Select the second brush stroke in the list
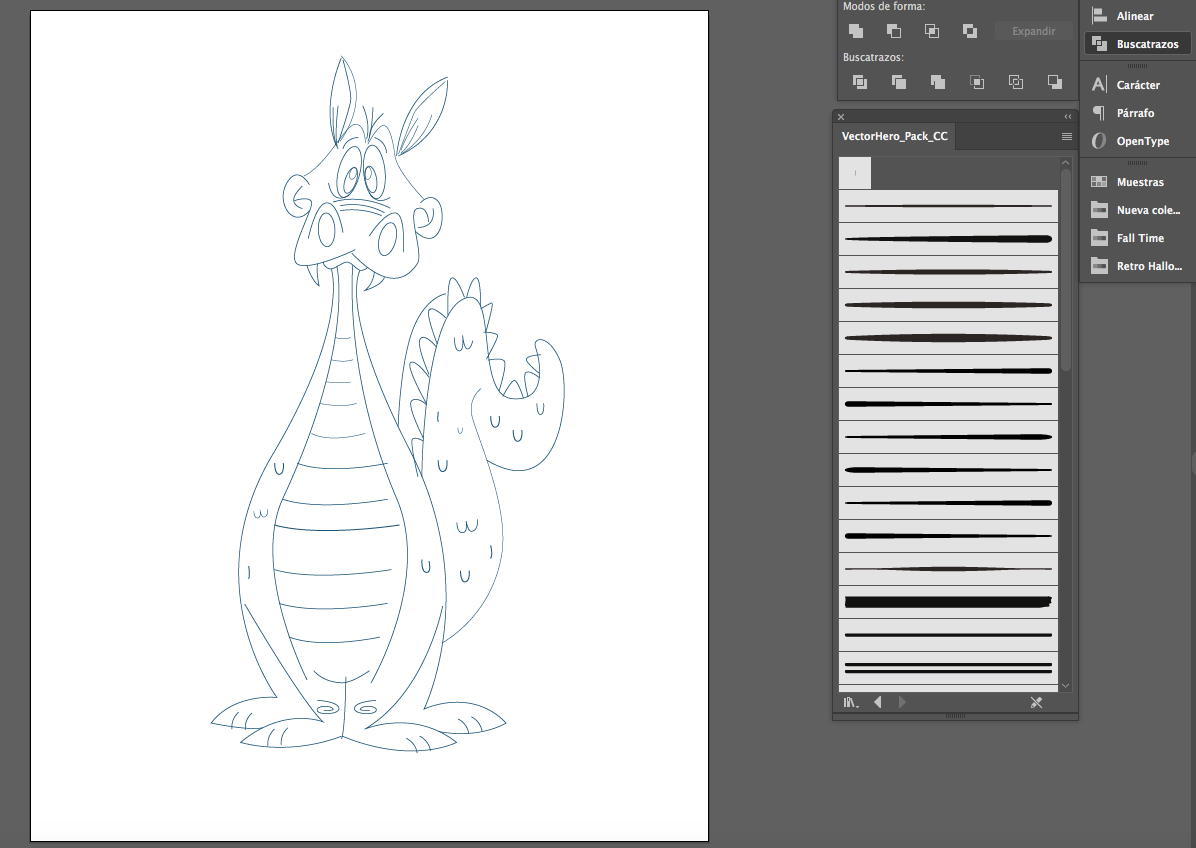The height and width of the screenshot is (848, 1196). coord(948,239)
